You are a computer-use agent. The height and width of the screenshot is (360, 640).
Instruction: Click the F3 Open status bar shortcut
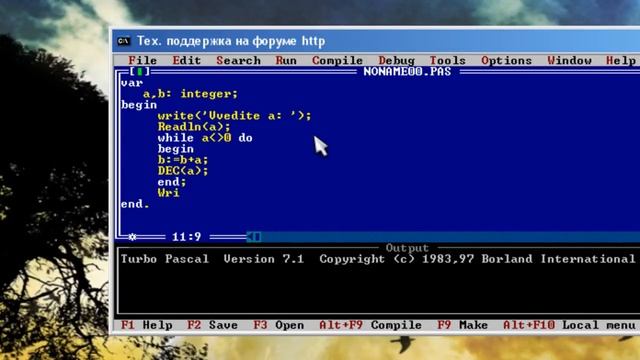pyautogui.click(x=279, y=325)
